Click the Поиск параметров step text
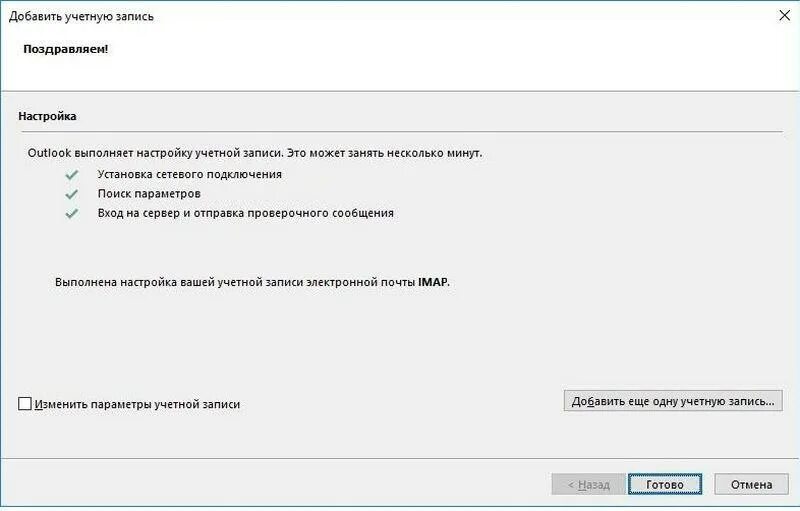 (149, 194)
